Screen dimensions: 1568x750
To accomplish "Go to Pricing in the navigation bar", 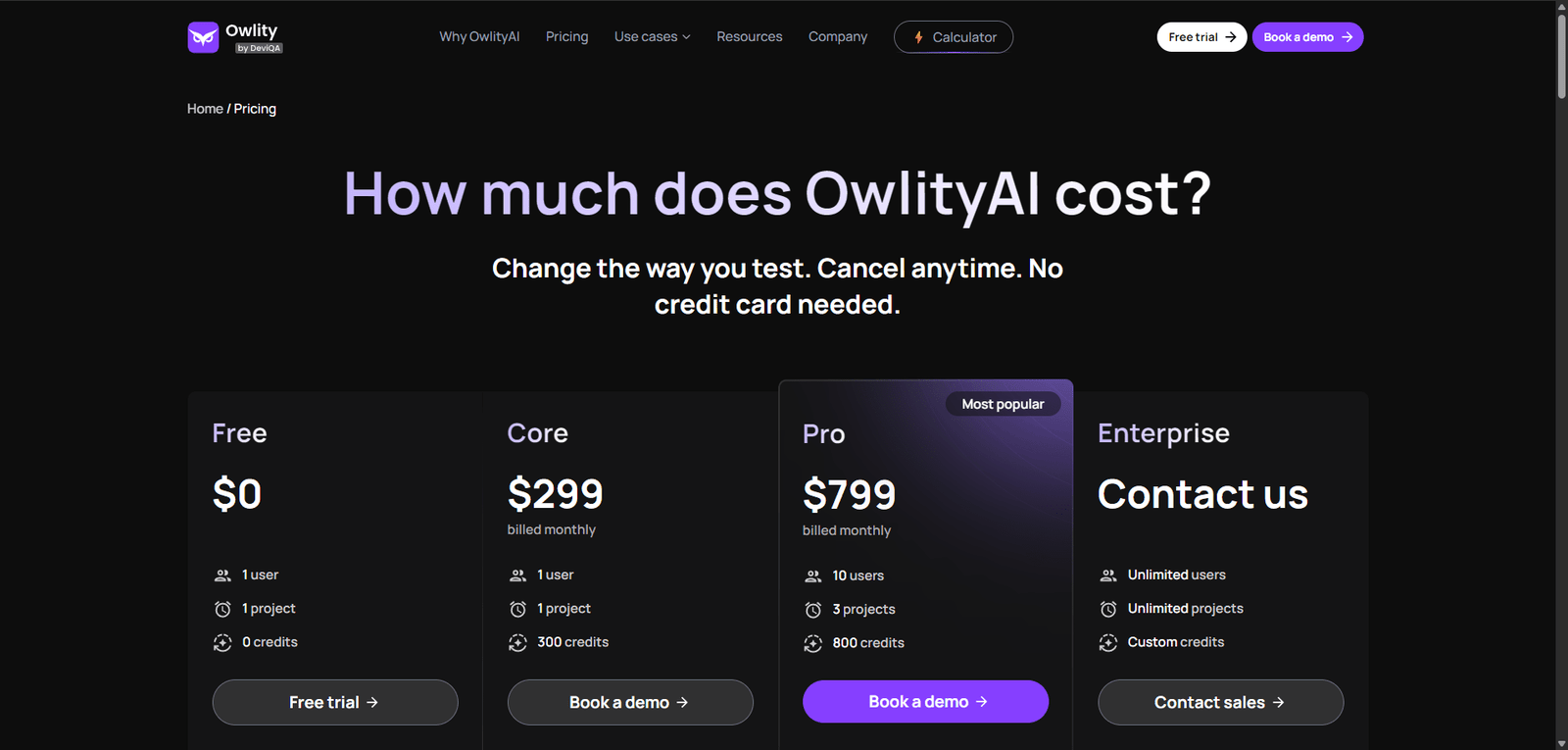I will (566, 37).
